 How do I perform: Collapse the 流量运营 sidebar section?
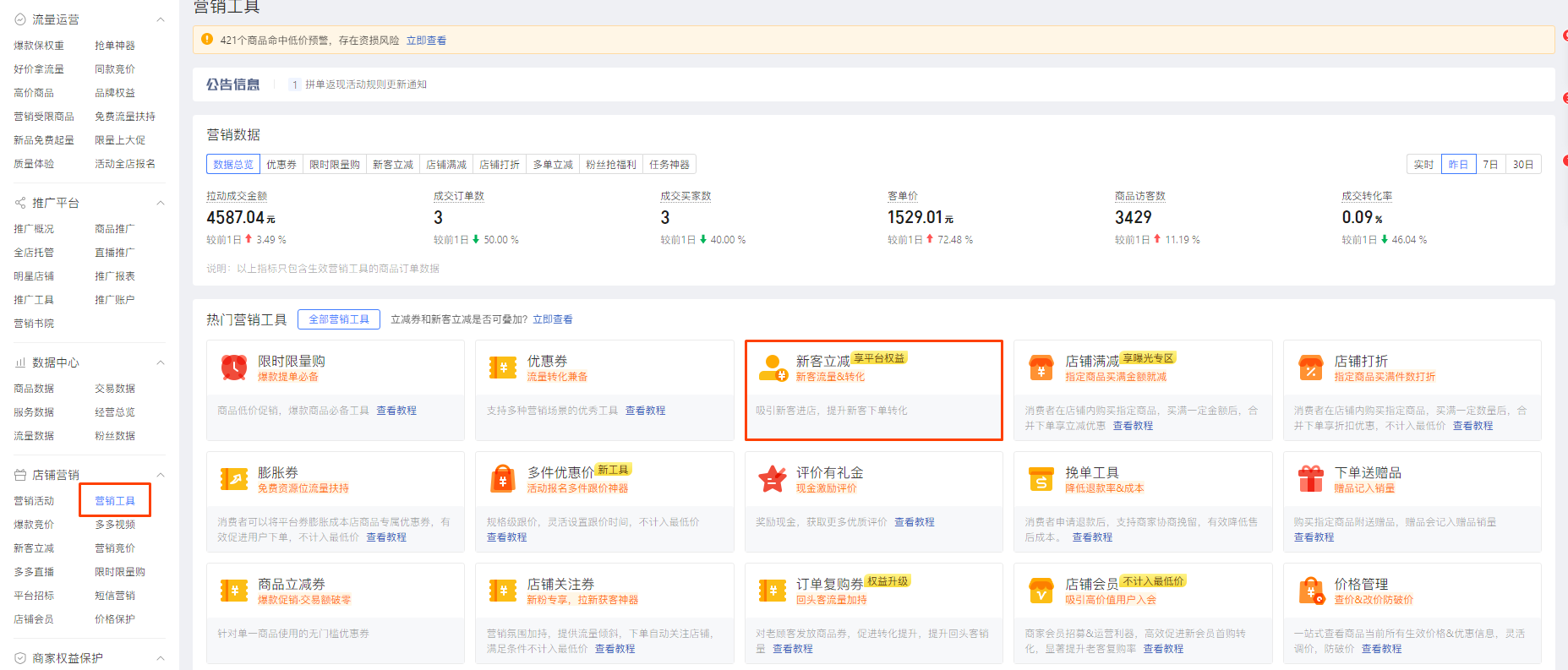click(161, 19)
